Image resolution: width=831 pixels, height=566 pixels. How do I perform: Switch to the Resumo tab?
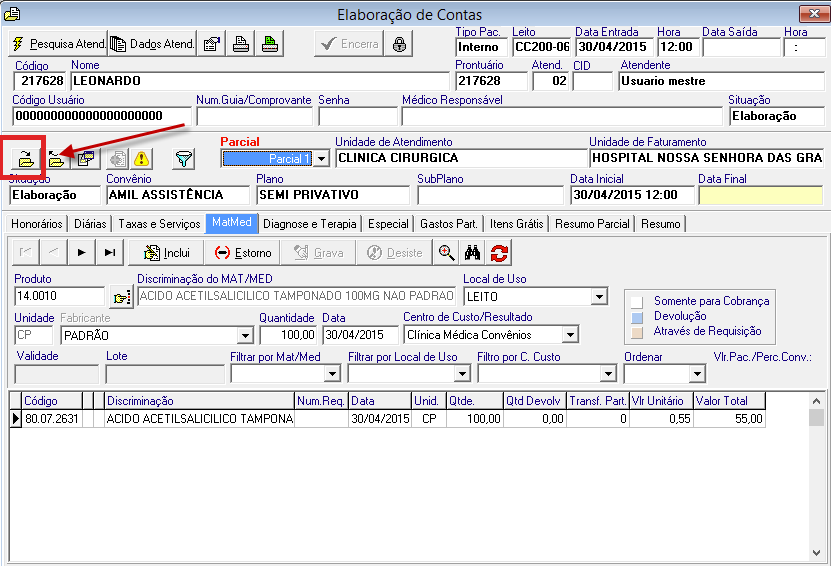click(660, 224)
